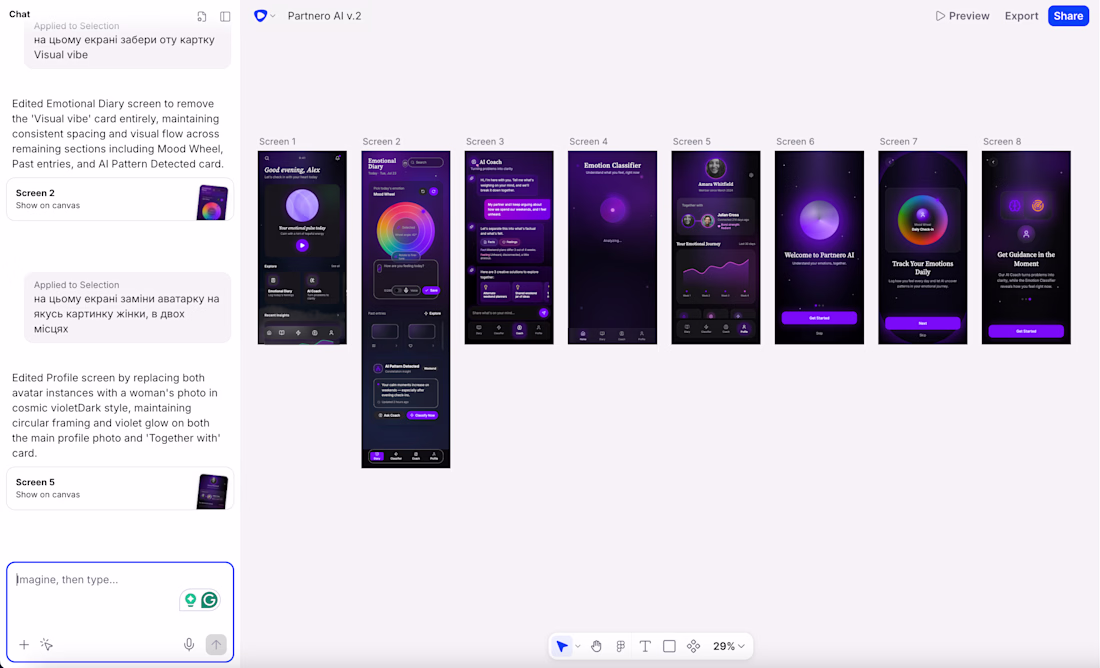Screen dimensions: 1100x668
Task: Select the Screen 3 label
Action: tap(485, 141)
